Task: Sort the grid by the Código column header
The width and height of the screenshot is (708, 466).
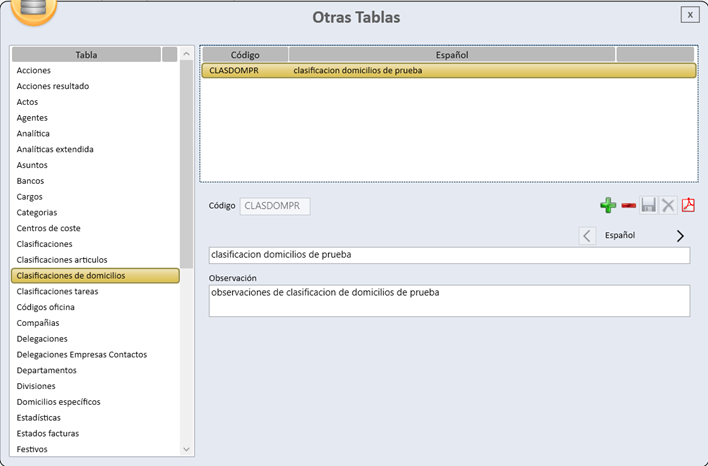Action: [245, 55]
